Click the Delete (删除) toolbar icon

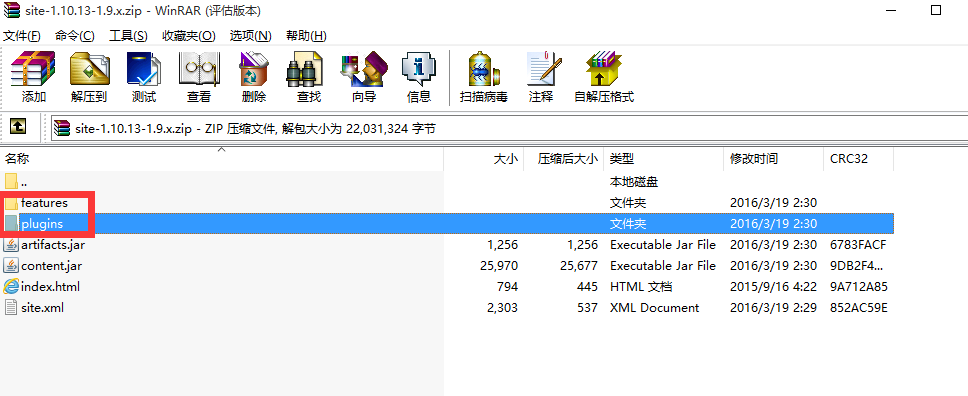[254, 68]
